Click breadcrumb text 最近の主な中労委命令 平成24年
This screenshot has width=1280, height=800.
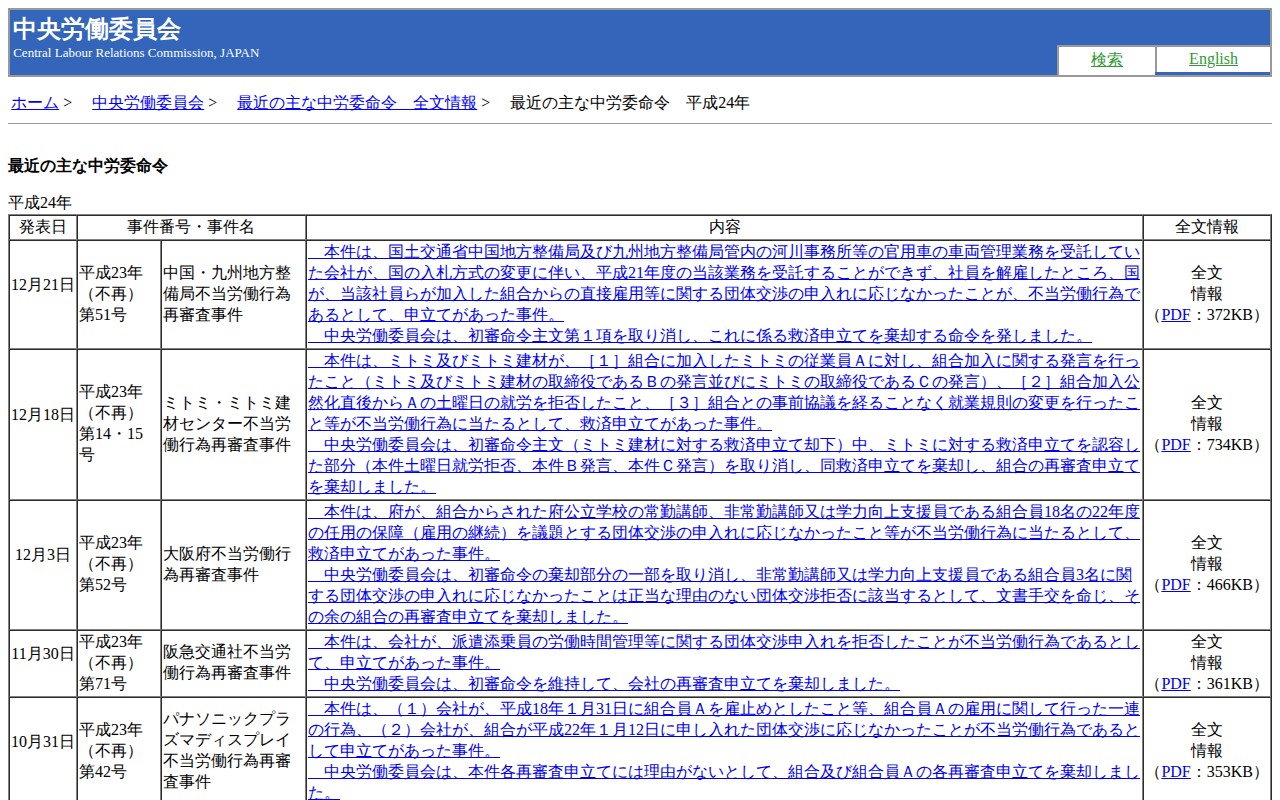(x=629, y=102)
